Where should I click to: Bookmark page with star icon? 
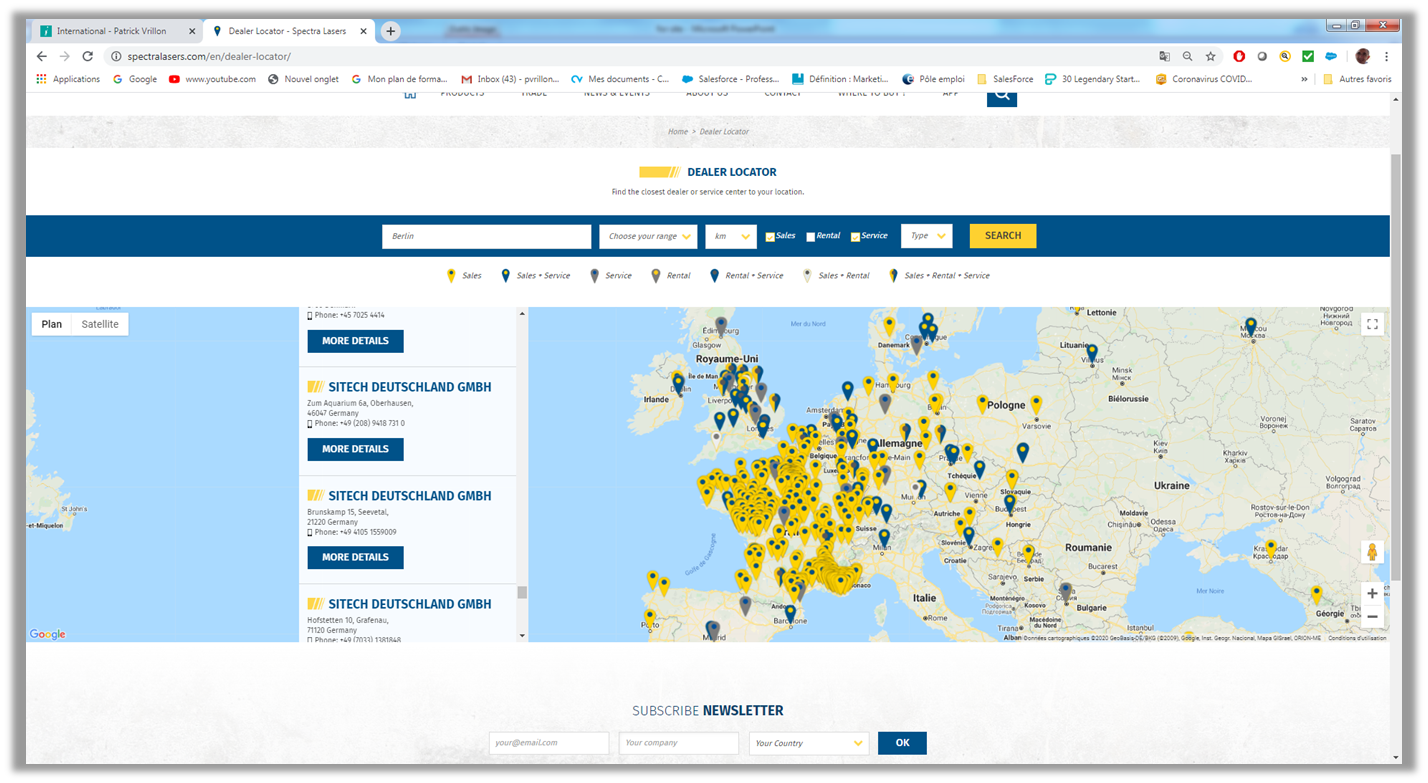[1210, 56]
